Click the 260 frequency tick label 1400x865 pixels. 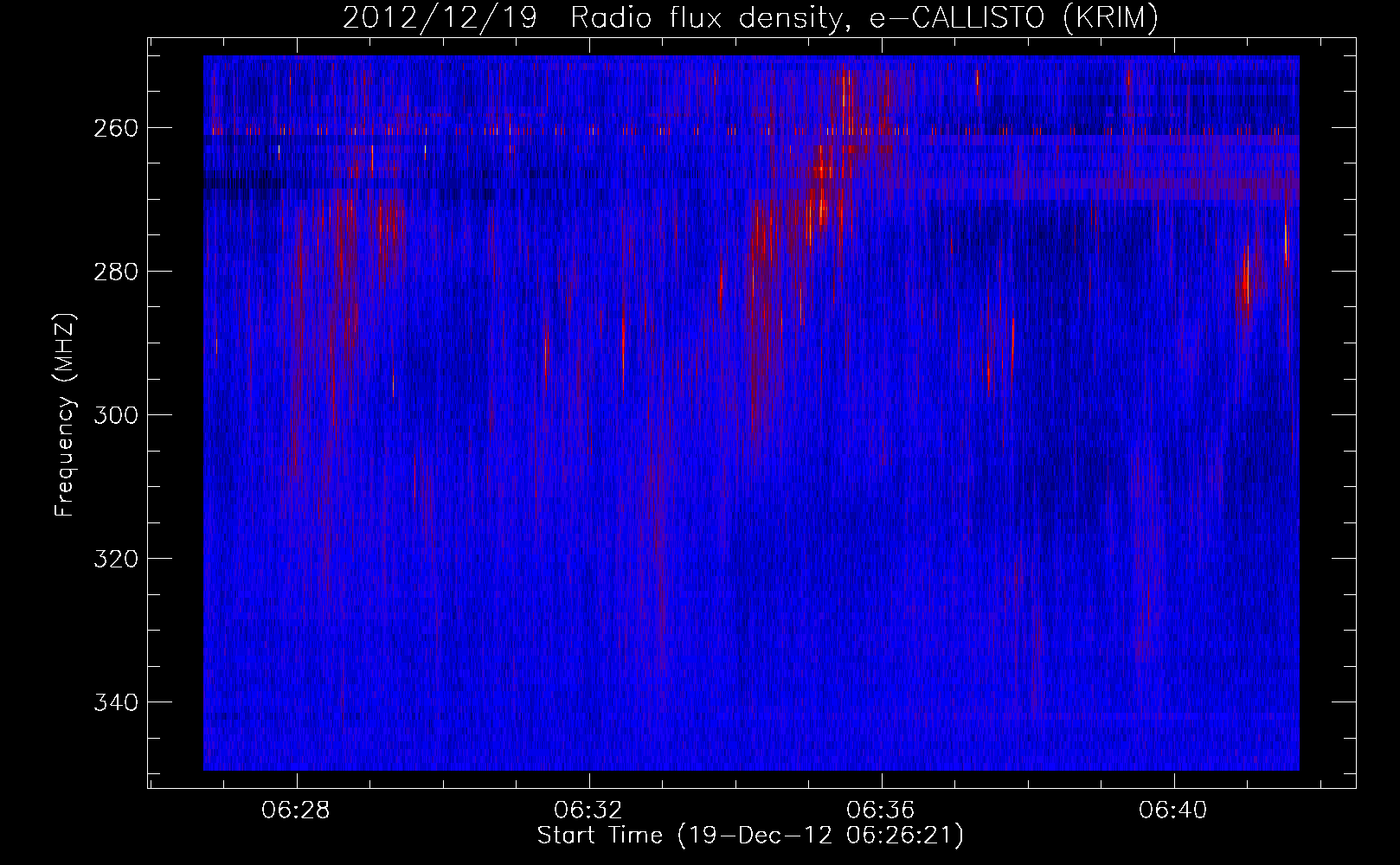(x=115, y=128)
